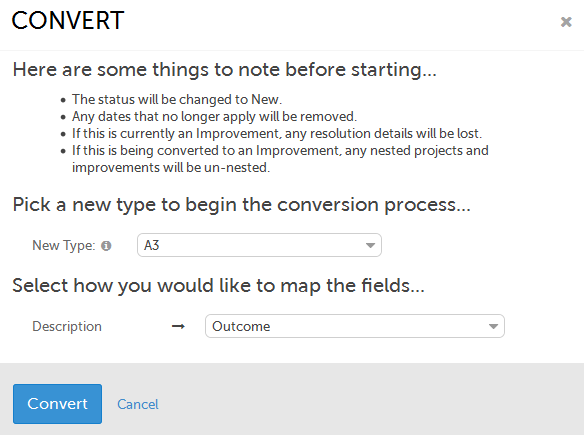Click the CONVERT dialog title
The image size is (584, 435).
point(68,20)
